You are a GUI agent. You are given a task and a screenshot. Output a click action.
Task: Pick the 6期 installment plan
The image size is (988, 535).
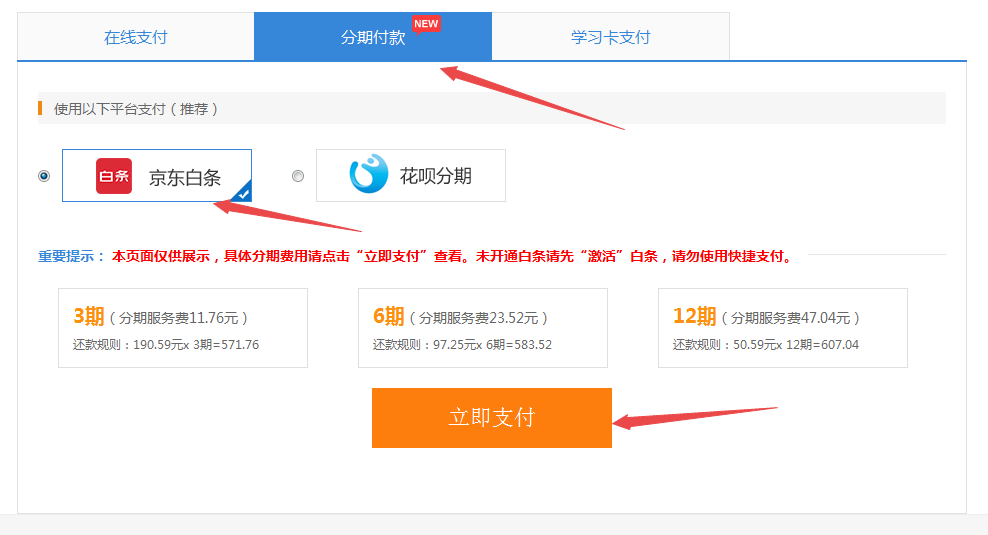point(483,328)
